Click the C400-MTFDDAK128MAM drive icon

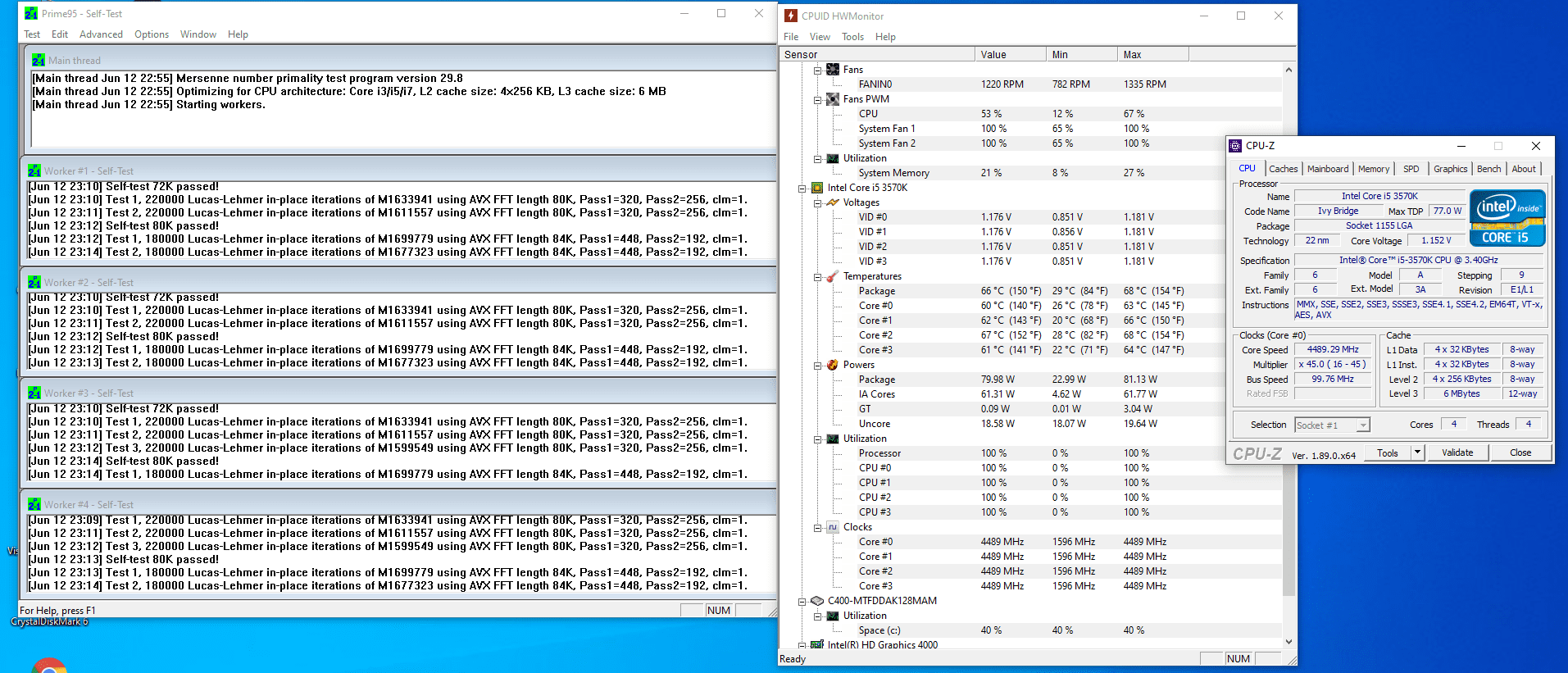coord(817,601)
